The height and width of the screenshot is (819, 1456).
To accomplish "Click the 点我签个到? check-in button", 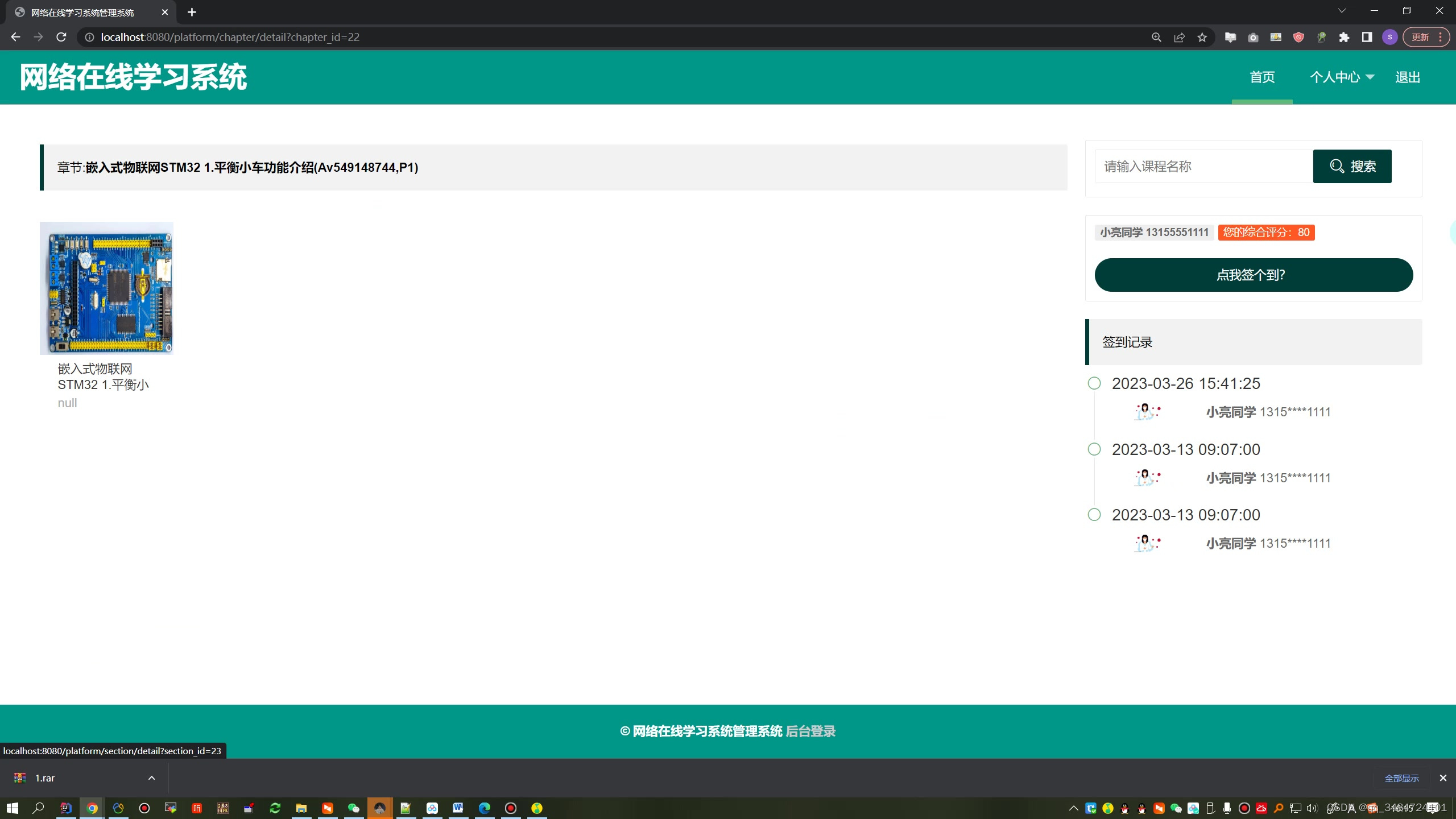I will (1254, 275).
